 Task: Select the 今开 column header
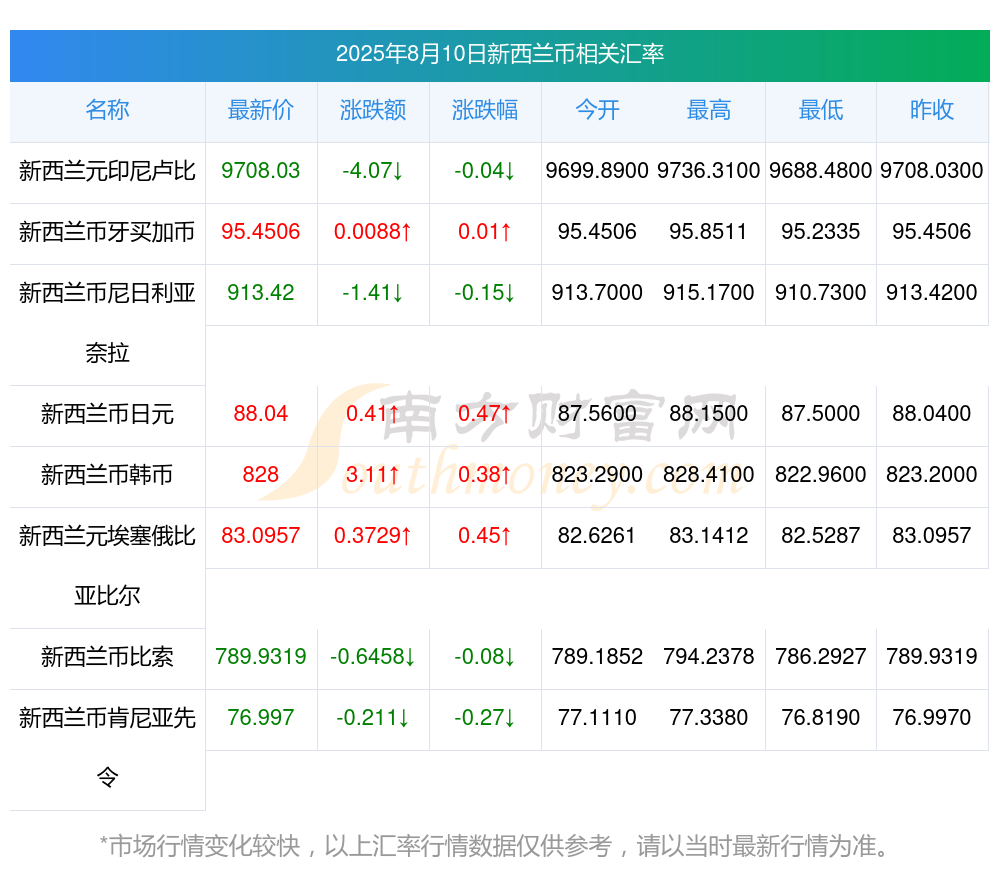pyautogui.click(x=597, y=110)
